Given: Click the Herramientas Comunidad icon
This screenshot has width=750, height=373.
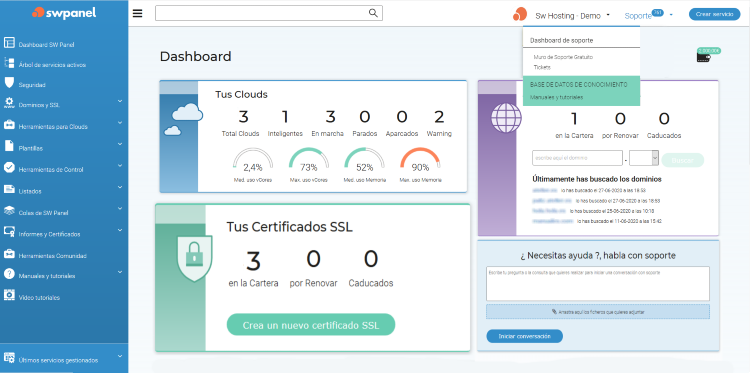Looking at the screenshot, I should [x=9, y=253].
